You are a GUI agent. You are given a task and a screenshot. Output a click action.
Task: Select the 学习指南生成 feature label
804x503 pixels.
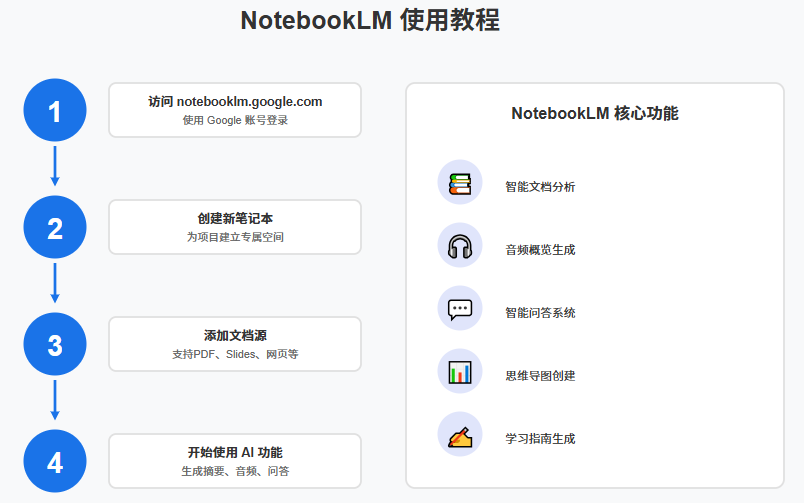click(x=540, y=439)
